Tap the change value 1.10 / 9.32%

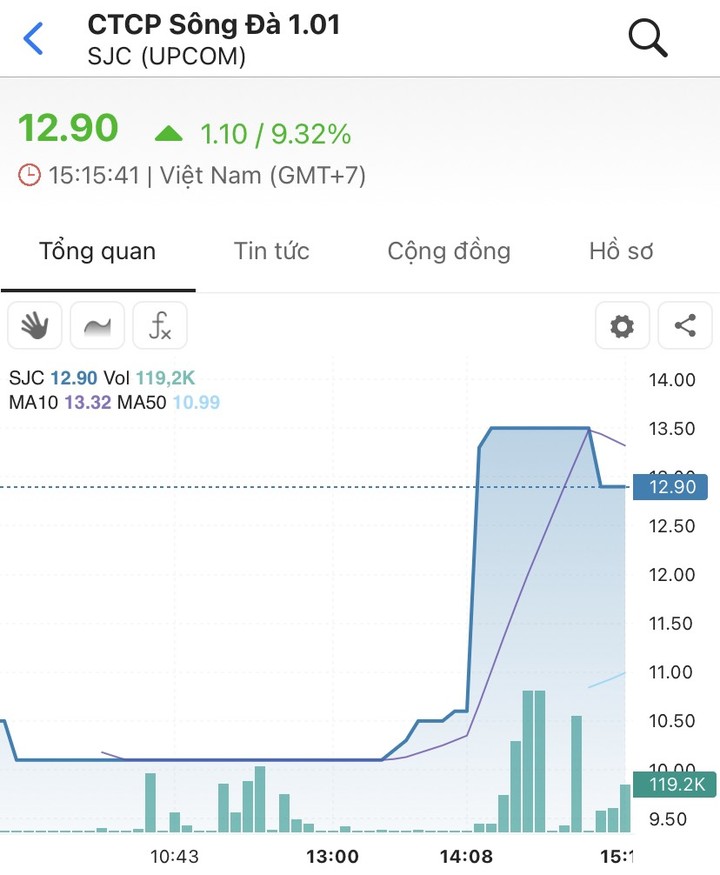pyautogui.click(x=276, y=134)
